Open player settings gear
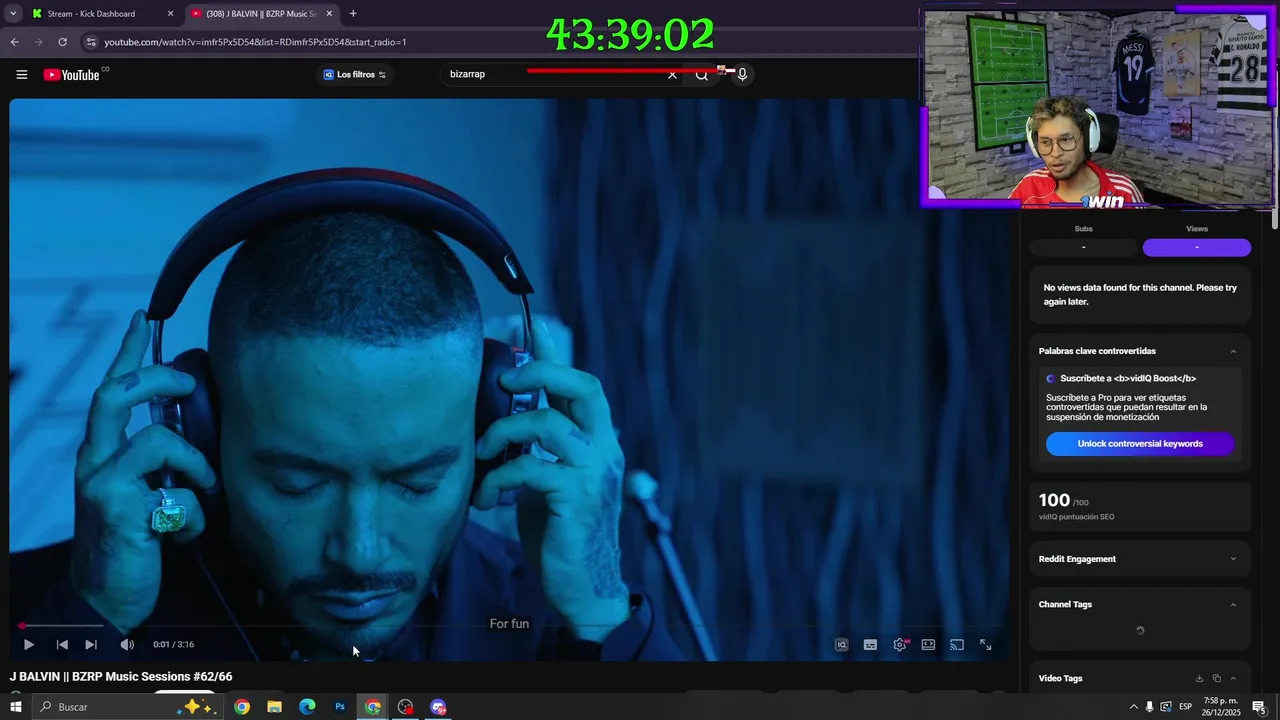This screenshot has height=720, width=1280. [x=900, y=645]
